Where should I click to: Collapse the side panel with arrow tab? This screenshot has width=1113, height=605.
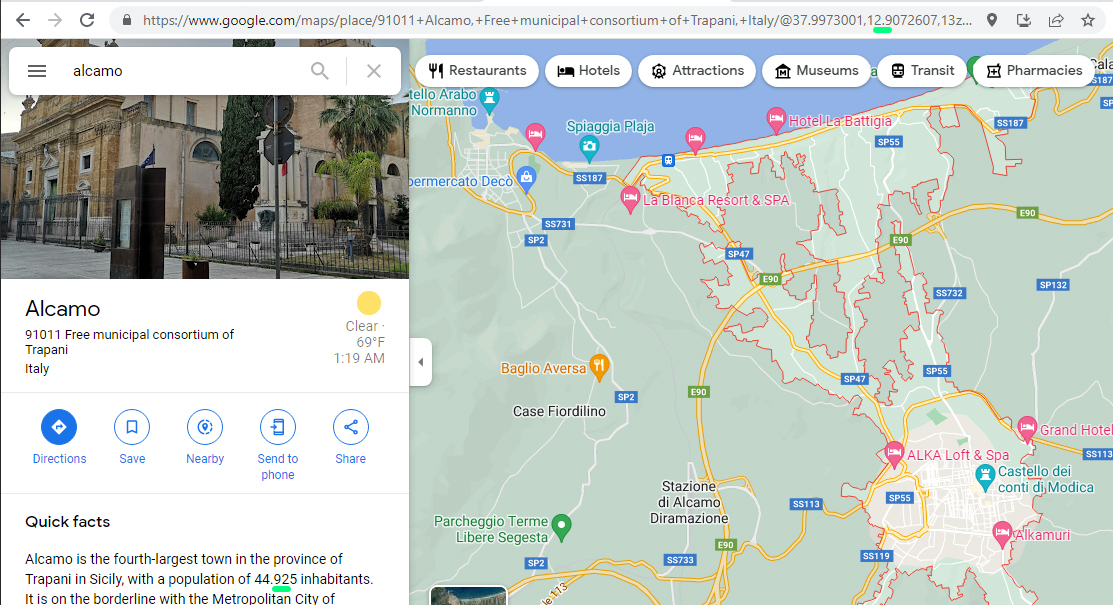click(x=420, y=362)
